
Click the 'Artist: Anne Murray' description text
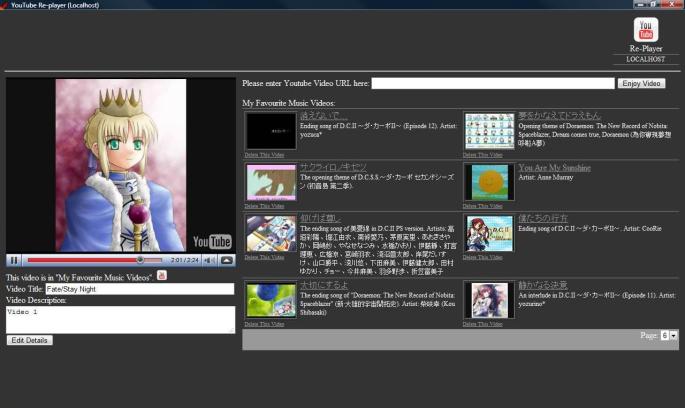546,177
